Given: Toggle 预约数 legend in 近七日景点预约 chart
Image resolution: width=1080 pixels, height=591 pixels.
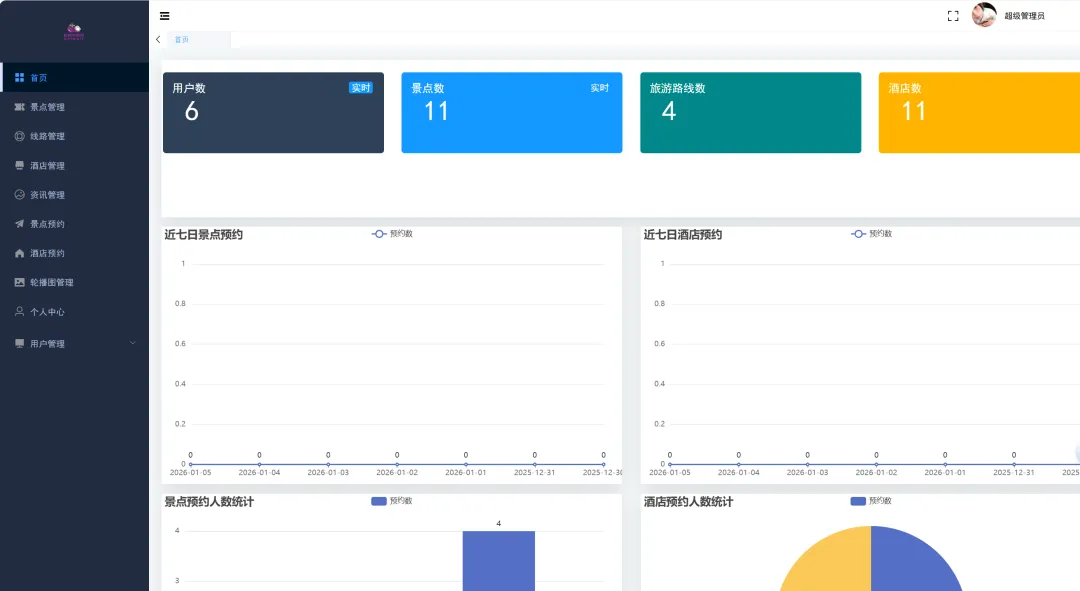Looking at the screenshot, I should tap(393, 234).
